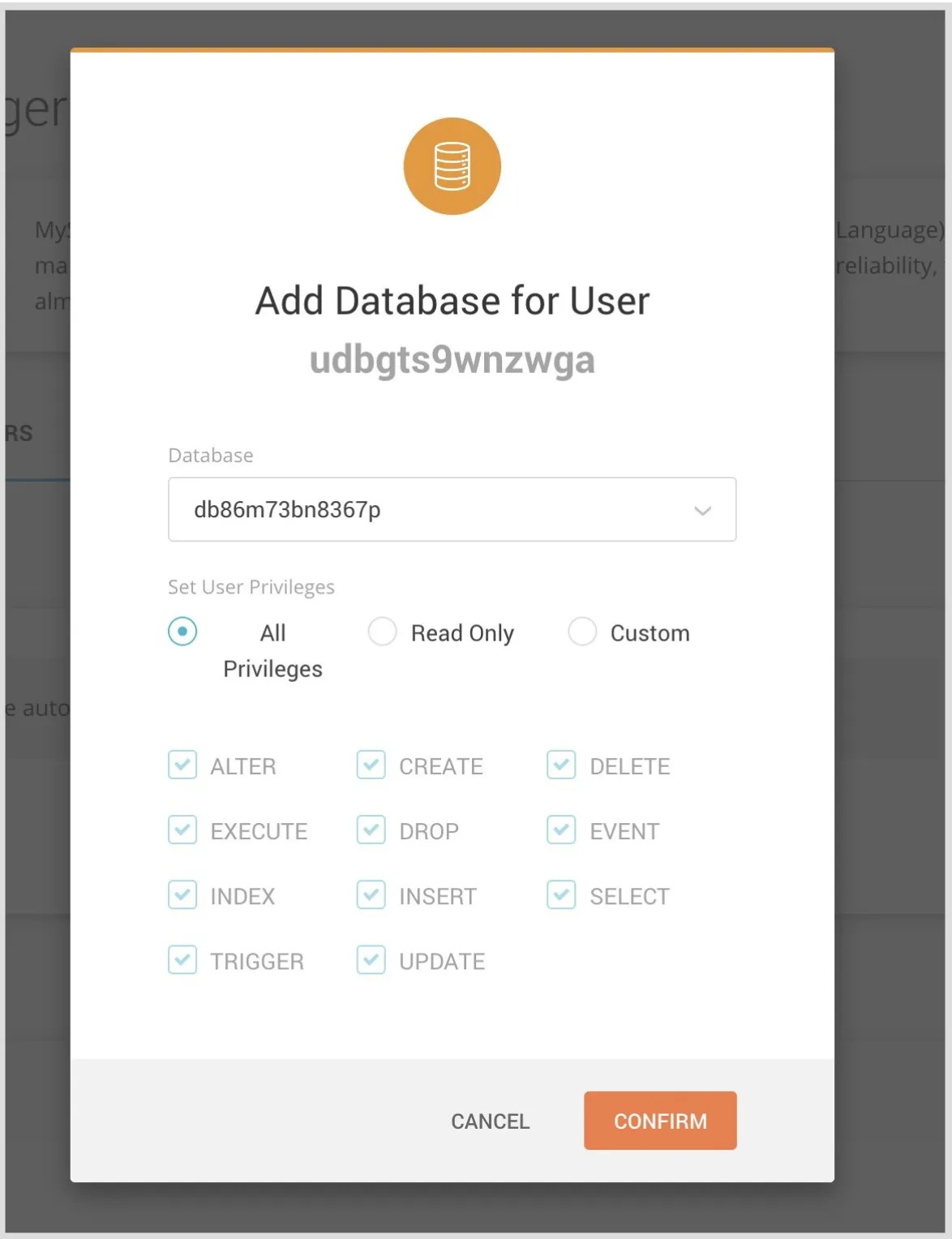Select the All Privileges radio button
The width and height of the screenshot is (952, 1239).
[x=182, y=632]
